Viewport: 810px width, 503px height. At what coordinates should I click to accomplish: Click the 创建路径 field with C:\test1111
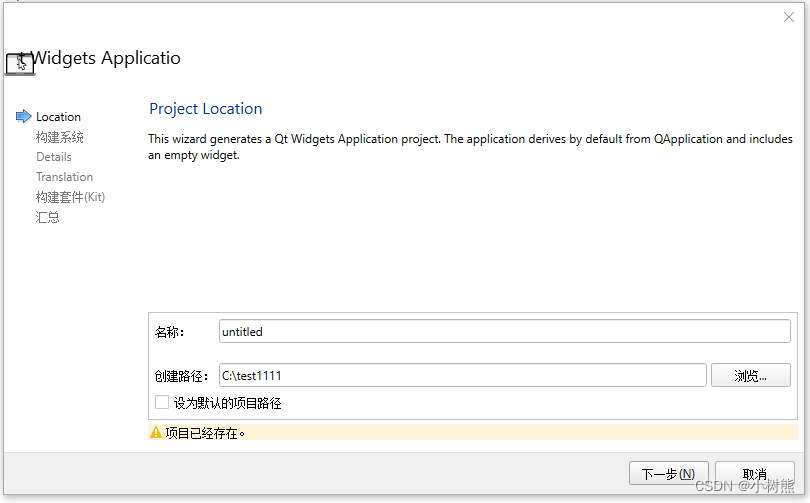pos(462,375)
